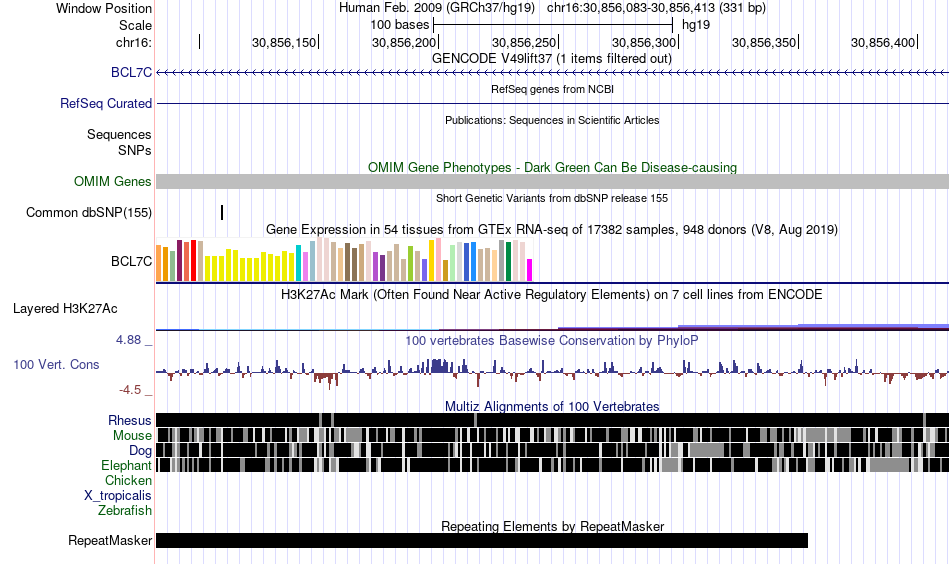The height and width of the screenshot is (564, 950).
Task: Click the SNPs track label
Action: tap(135, 150)
